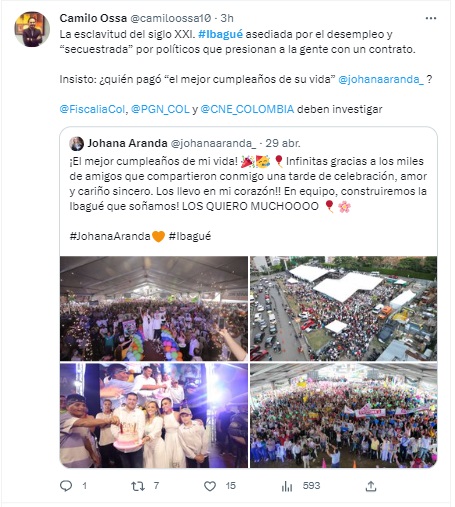Open the @FiscaliaCol mention
The width and height of the screenshot is (455, 507).
[92, 109]
